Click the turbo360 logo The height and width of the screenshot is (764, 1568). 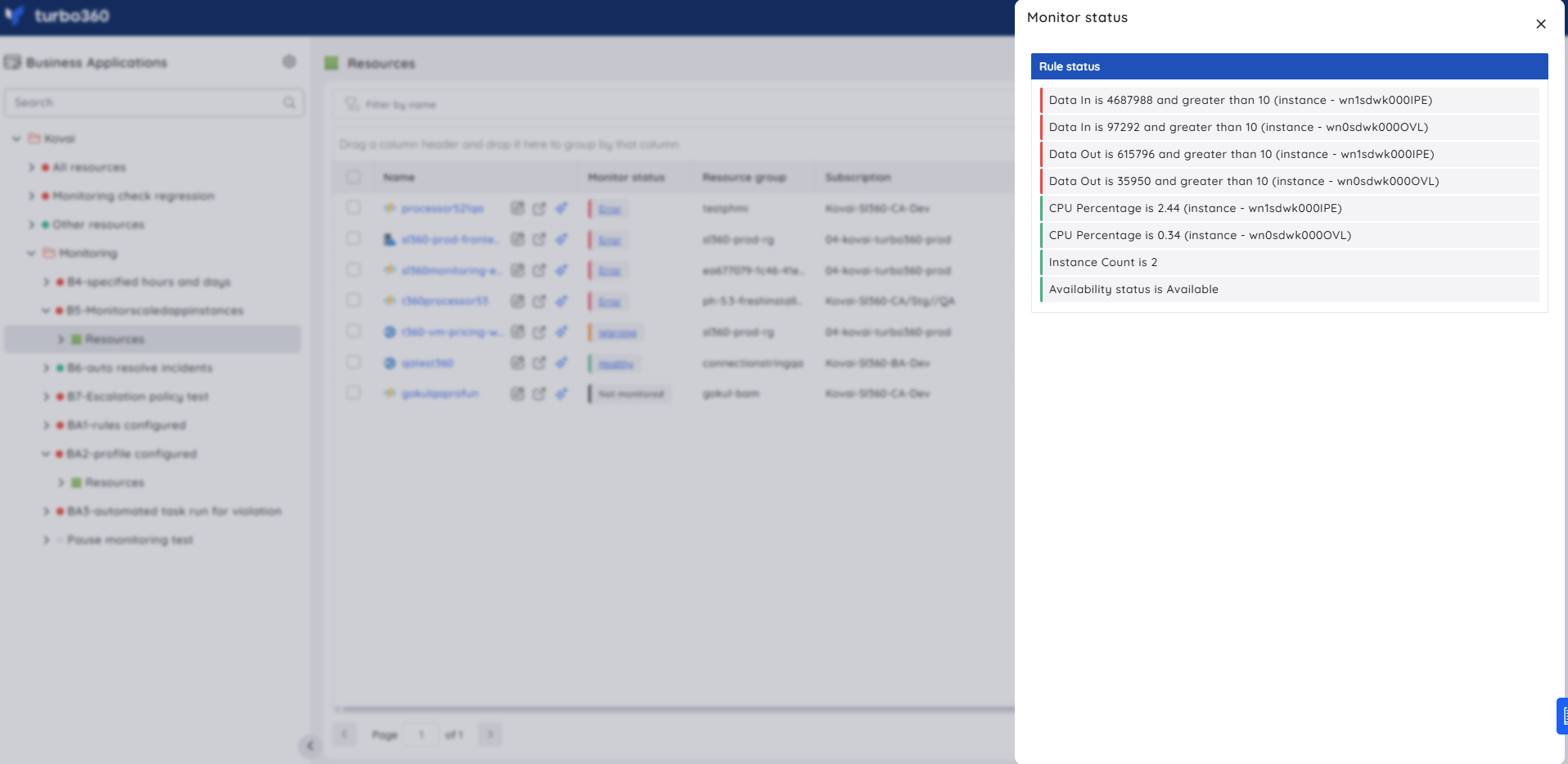tap(57, 16)
